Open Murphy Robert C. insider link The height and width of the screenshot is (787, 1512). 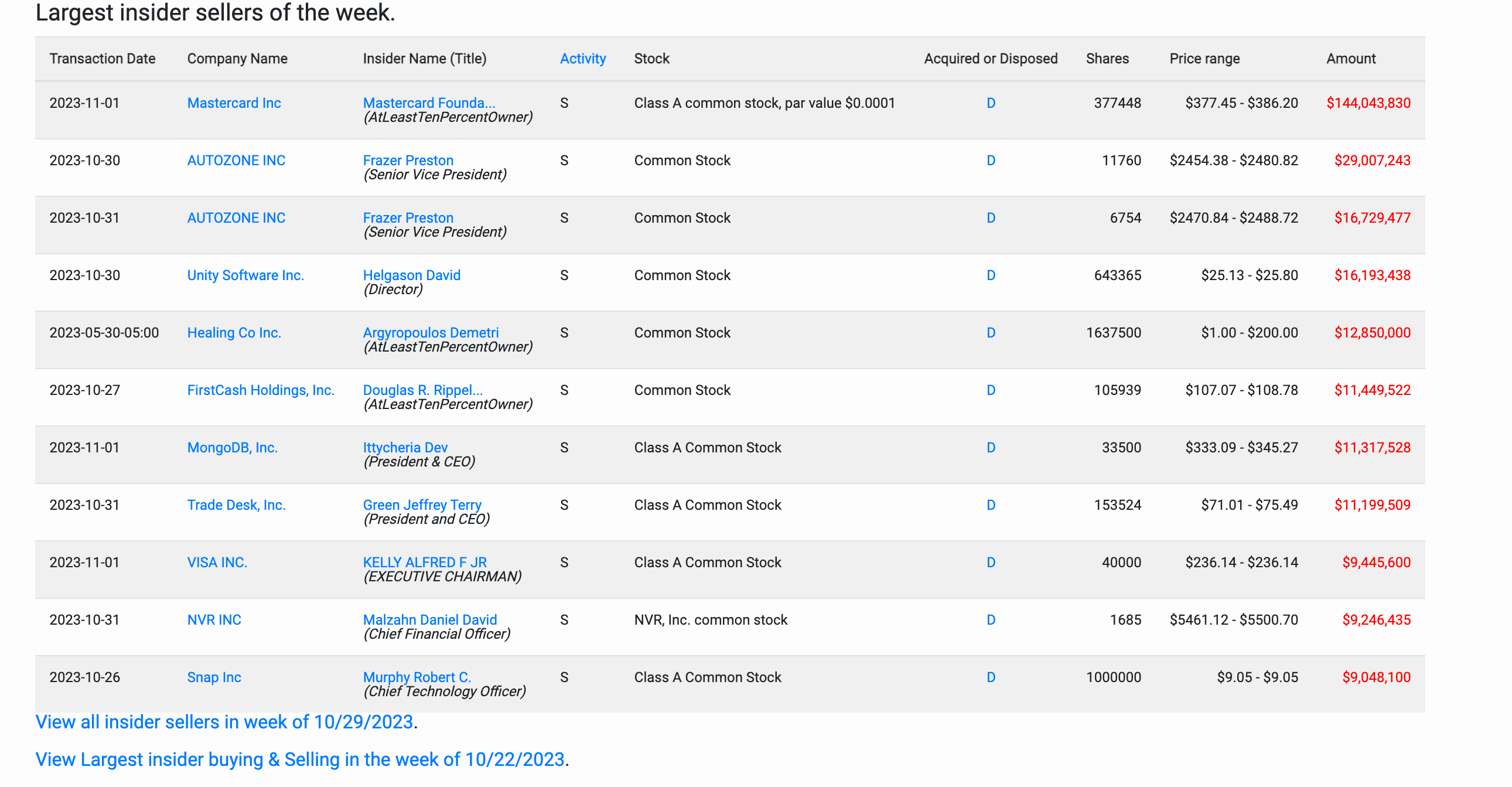coord(417,679)
